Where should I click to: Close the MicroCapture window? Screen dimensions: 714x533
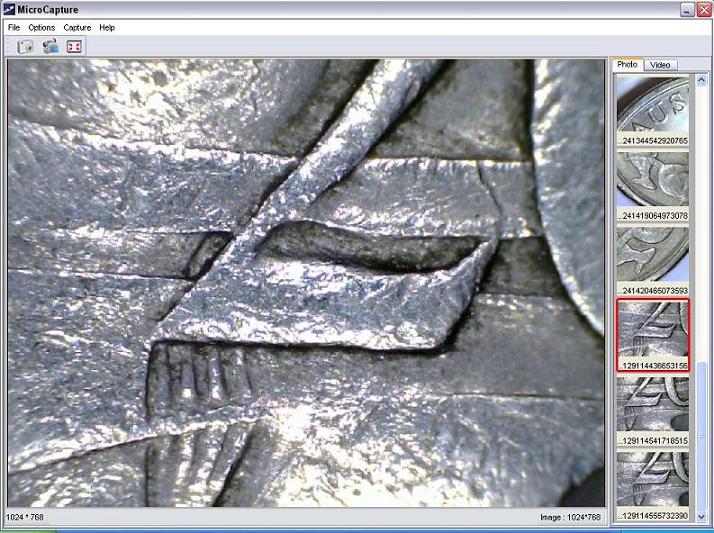tap(704, 10)
